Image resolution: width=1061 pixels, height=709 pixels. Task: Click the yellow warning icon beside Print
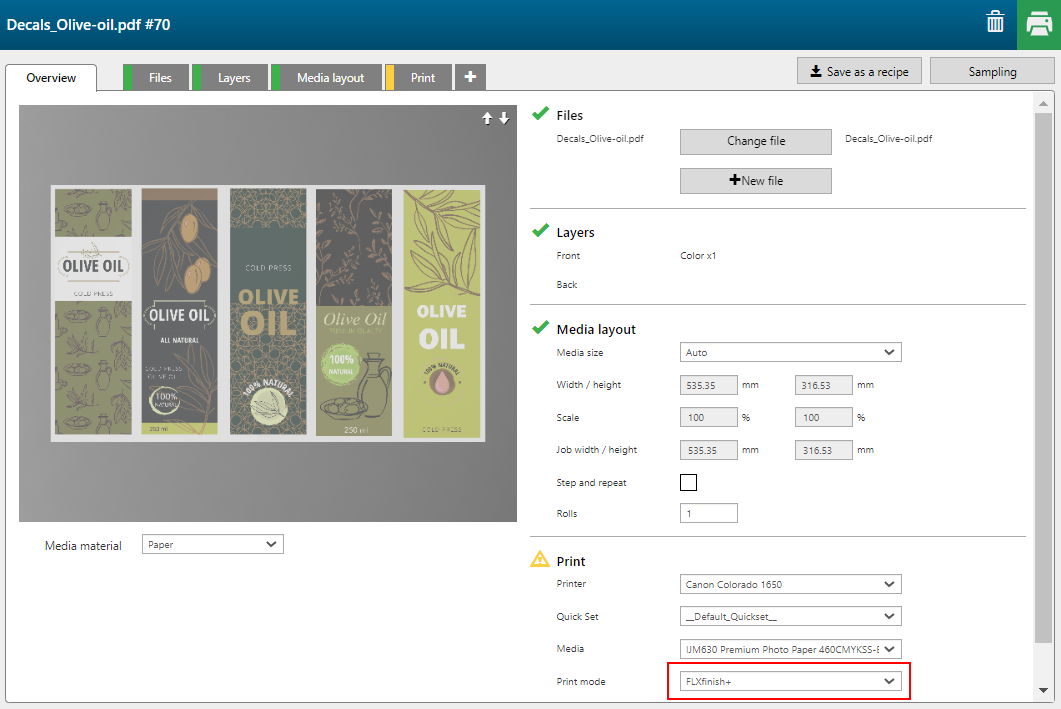pyautogui.click(x=540, y=560)
